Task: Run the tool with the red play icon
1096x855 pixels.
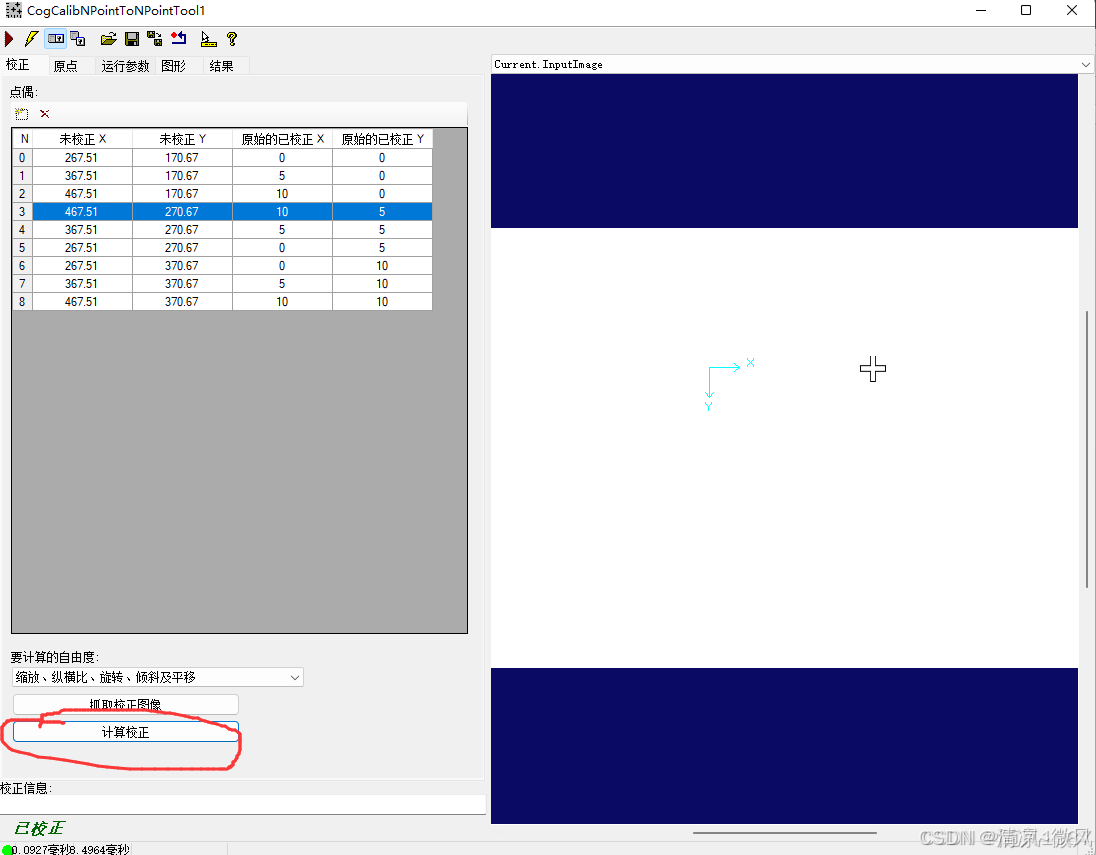Action: pos(9,38)
